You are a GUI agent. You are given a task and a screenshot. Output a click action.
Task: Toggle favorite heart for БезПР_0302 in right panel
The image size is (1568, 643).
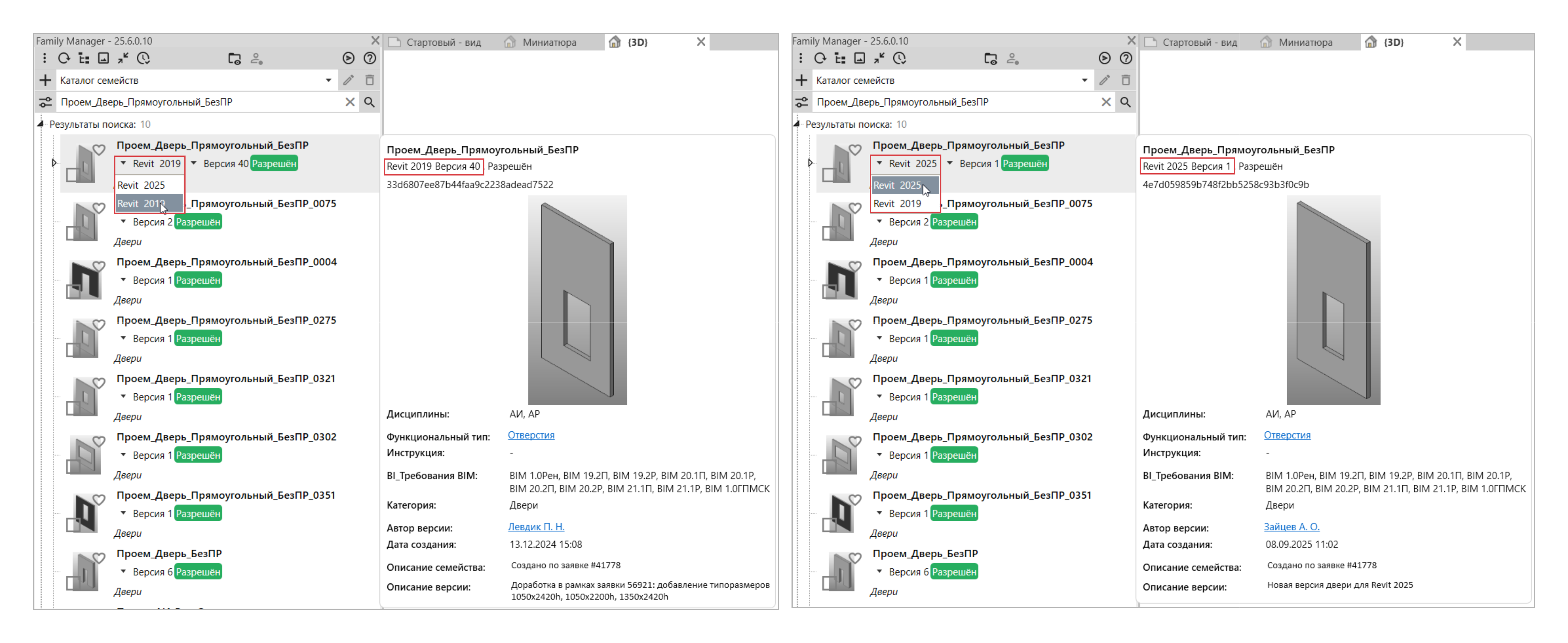[855, 441]
